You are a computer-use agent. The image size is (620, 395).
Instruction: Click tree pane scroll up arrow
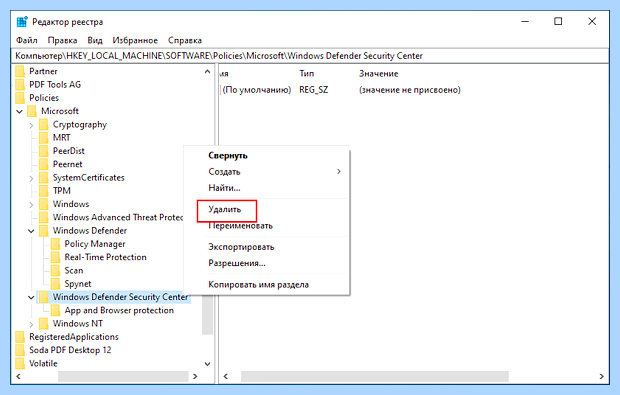pyautogui.click(x=207, y=72)
